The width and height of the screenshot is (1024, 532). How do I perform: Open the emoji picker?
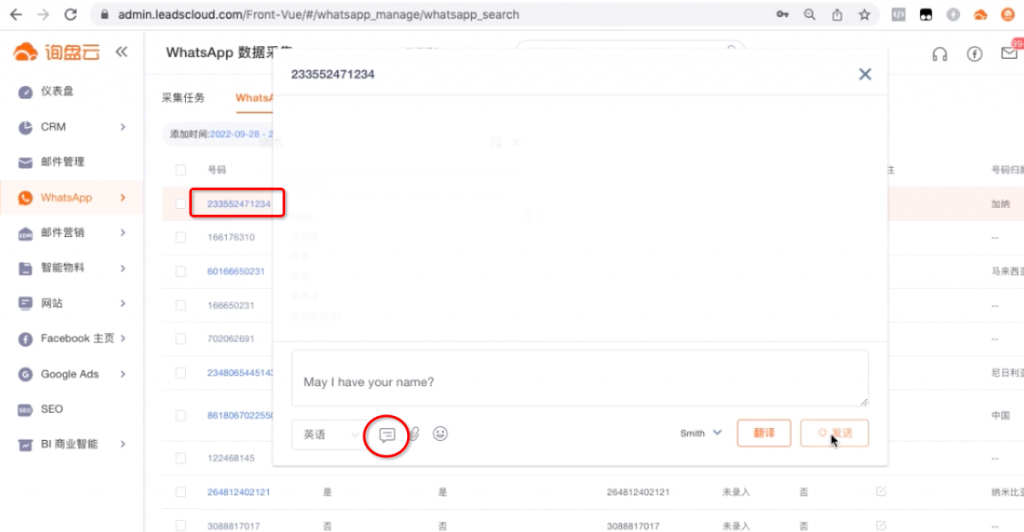coord(440,433)
